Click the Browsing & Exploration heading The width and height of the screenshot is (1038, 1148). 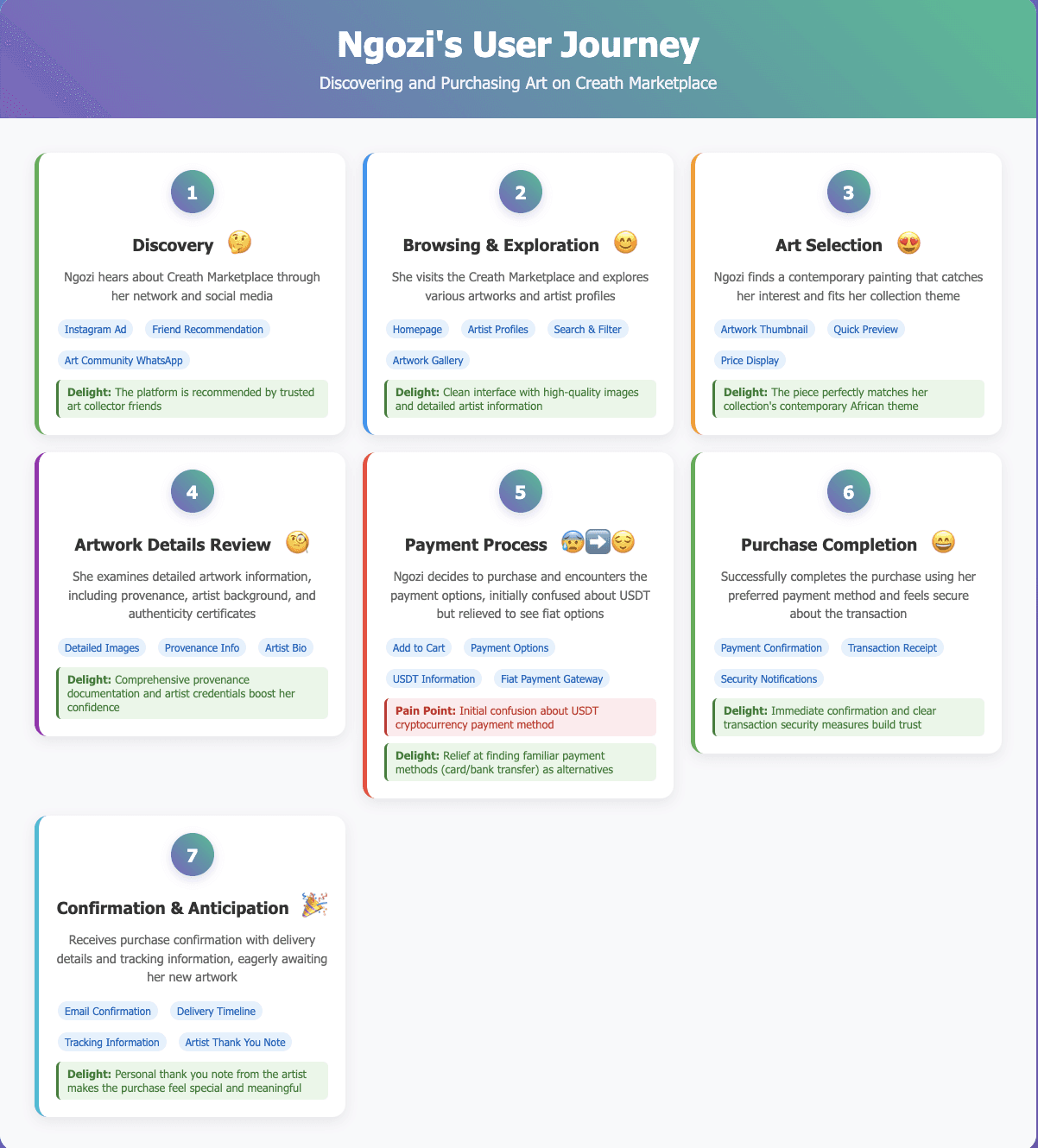click(x=501, y=245)
